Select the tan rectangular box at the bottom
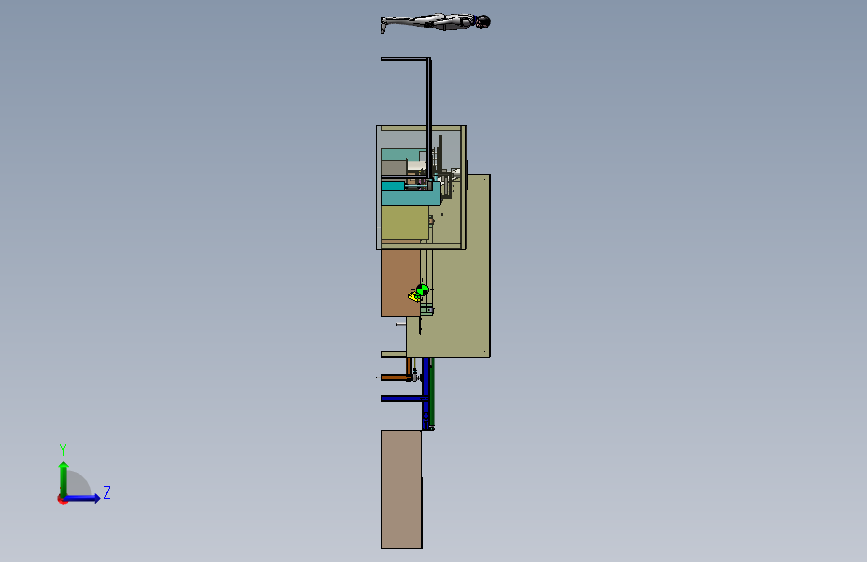The height and width of the screenshot is (562, 867). 401,490
